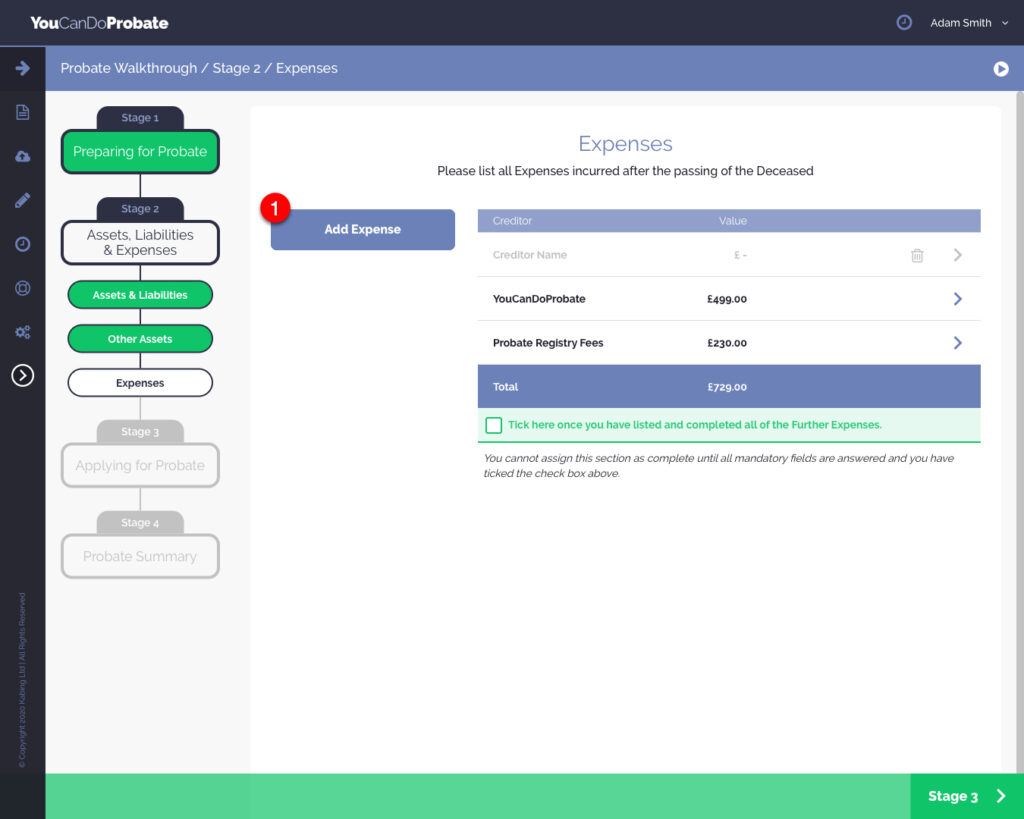Click the circled chevron at sidebar bottom

[22, 375]
